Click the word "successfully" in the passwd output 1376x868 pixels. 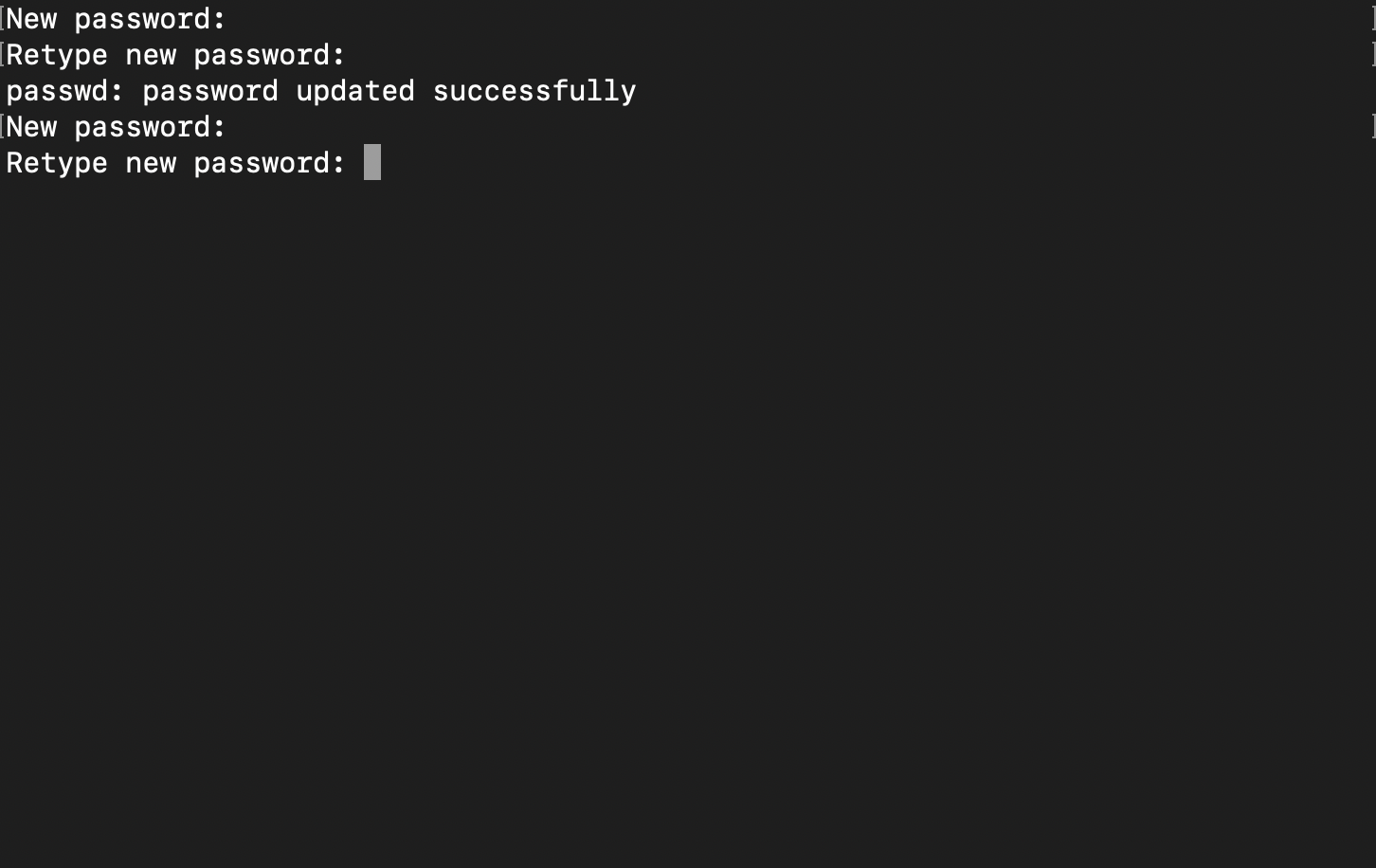click(x=534, y=91)
